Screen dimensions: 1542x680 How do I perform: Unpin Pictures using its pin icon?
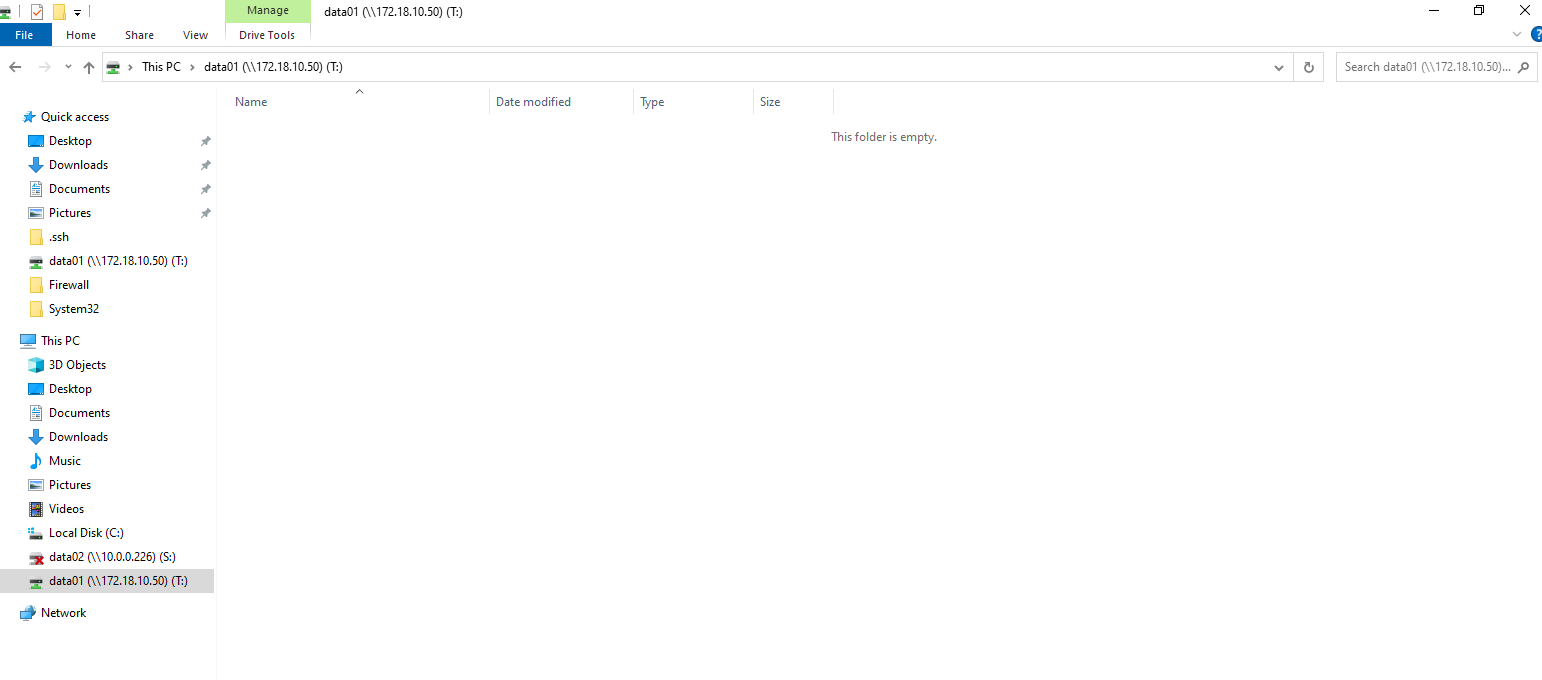click(205, 213)
